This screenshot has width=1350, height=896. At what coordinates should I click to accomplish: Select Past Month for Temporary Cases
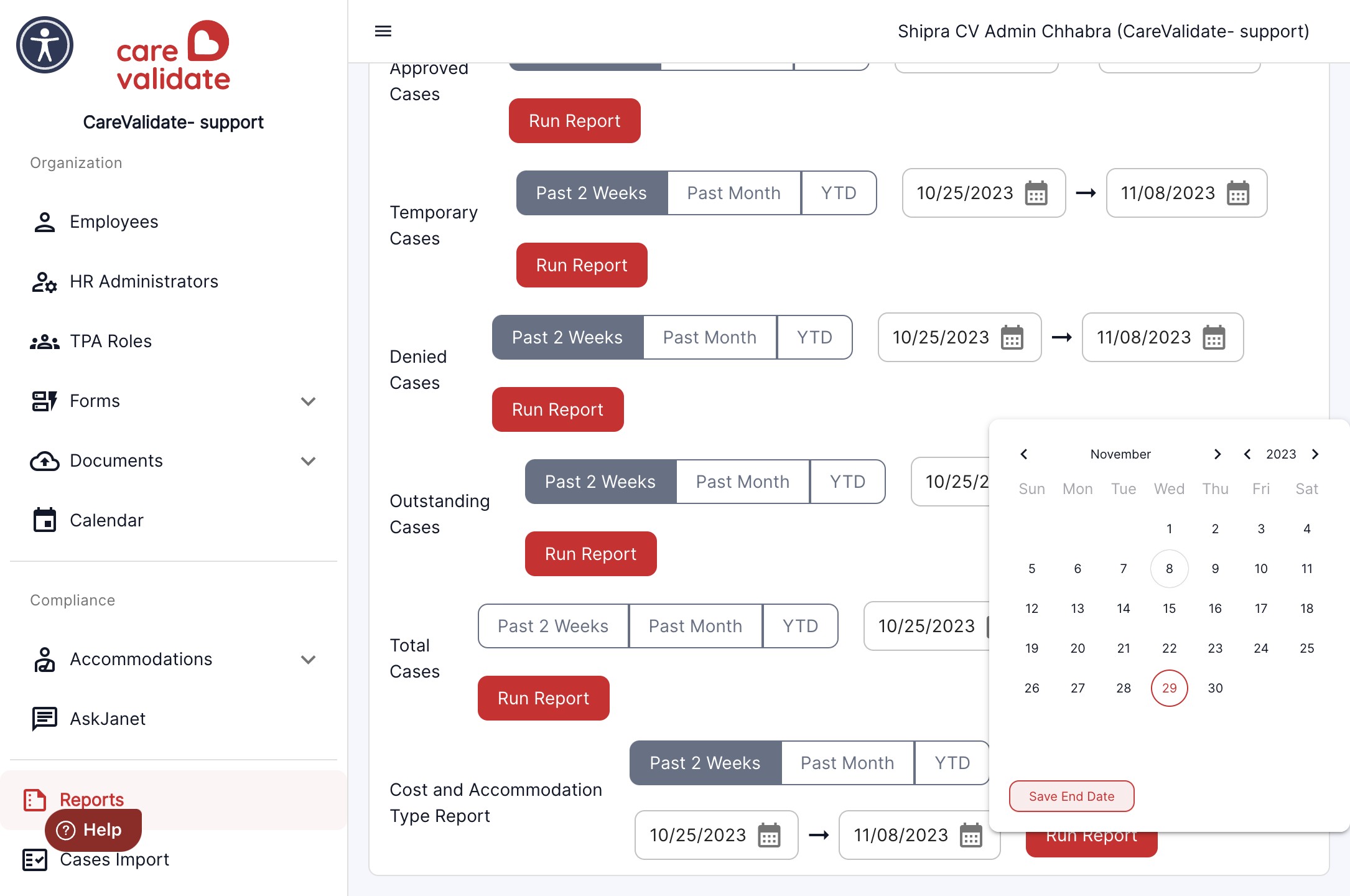(x=734, y=193)
